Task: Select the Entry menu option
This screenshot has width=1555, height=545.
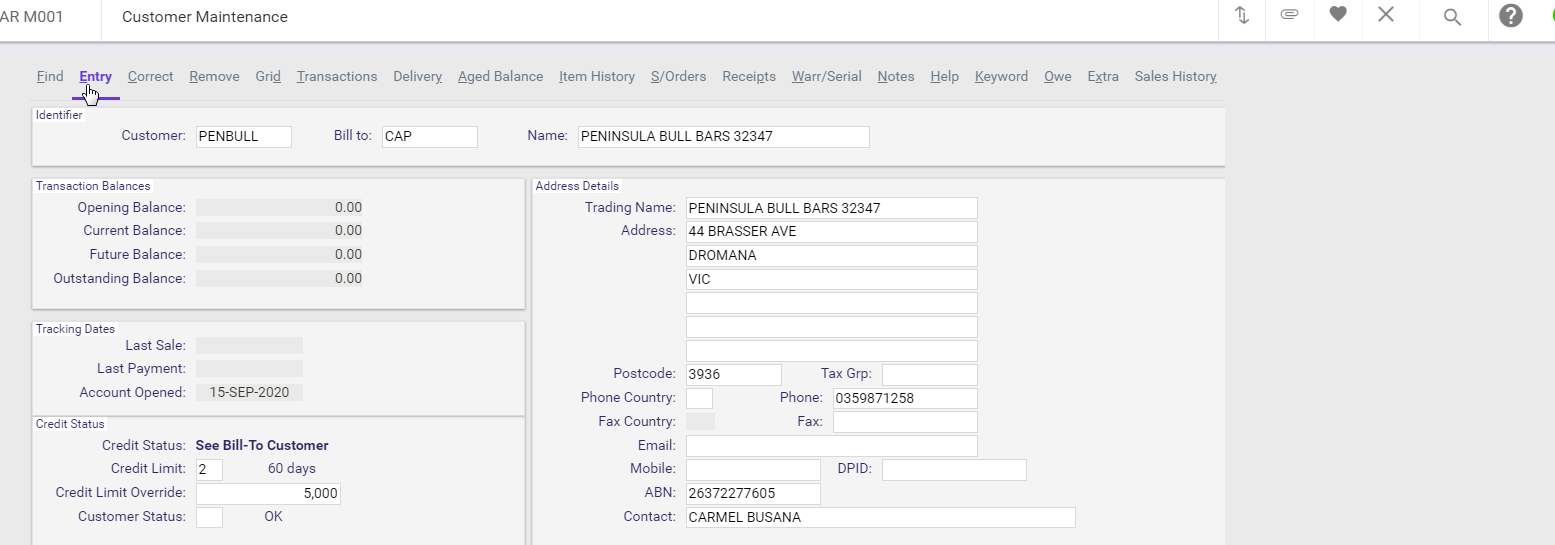Action: pyautogui.click(x=96, y=76)
